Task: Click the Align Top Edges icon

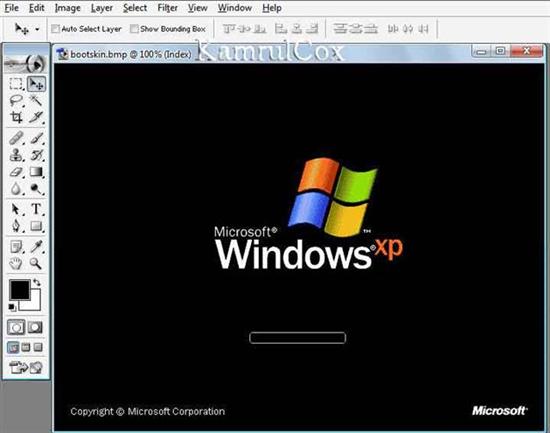Action: 229,29
